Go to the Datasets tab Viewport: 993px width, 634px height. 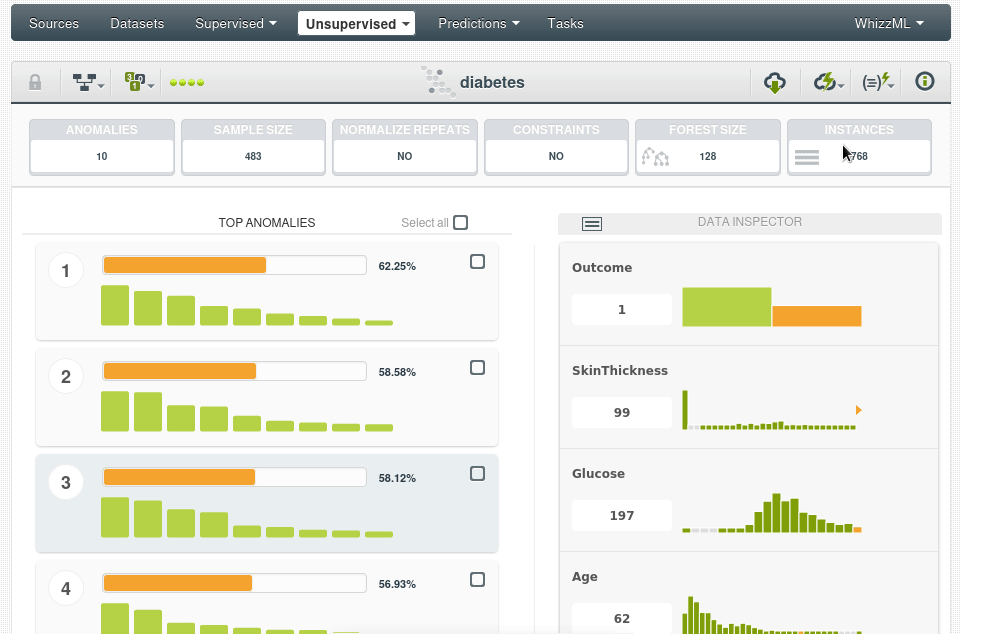[x=137, y=23]
